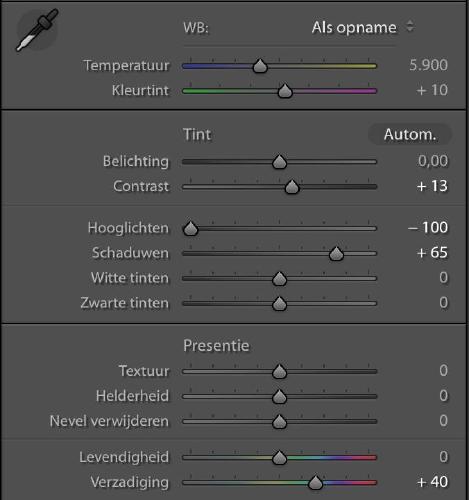This screenshot has height=500, width=469.
Task: Select the Temperatuur value 5.900 field
Action: click(428, 65)
